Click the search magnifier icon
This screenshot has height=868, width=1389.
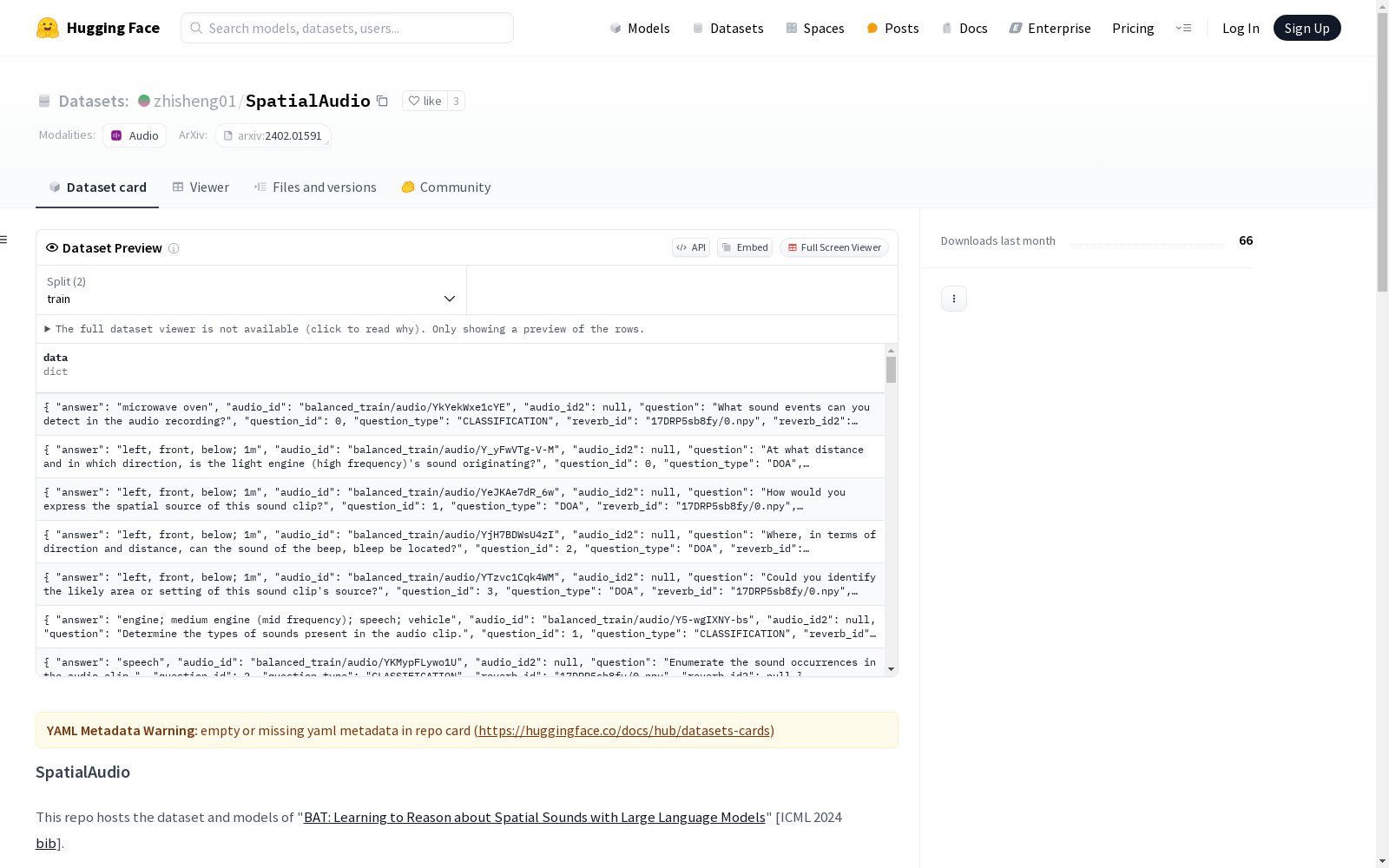point(196,28)
